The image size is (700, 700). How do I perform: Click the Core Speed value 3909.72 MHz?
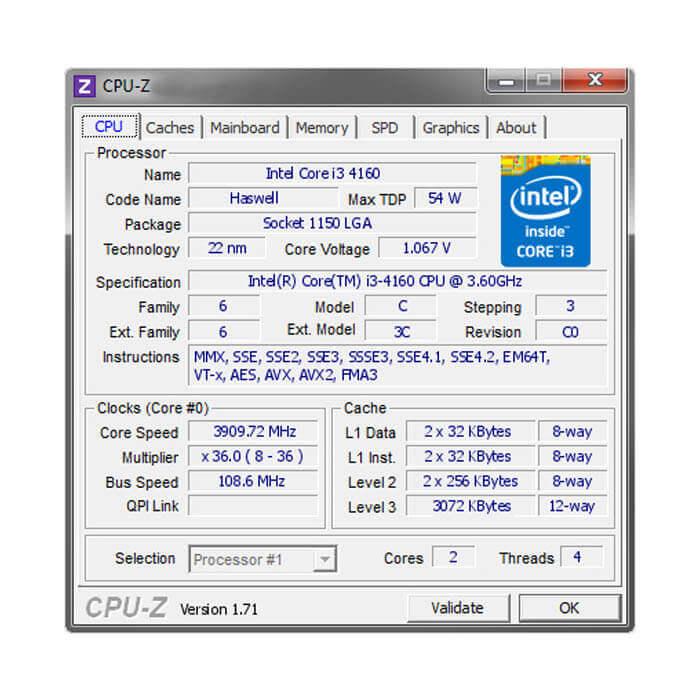253,432
